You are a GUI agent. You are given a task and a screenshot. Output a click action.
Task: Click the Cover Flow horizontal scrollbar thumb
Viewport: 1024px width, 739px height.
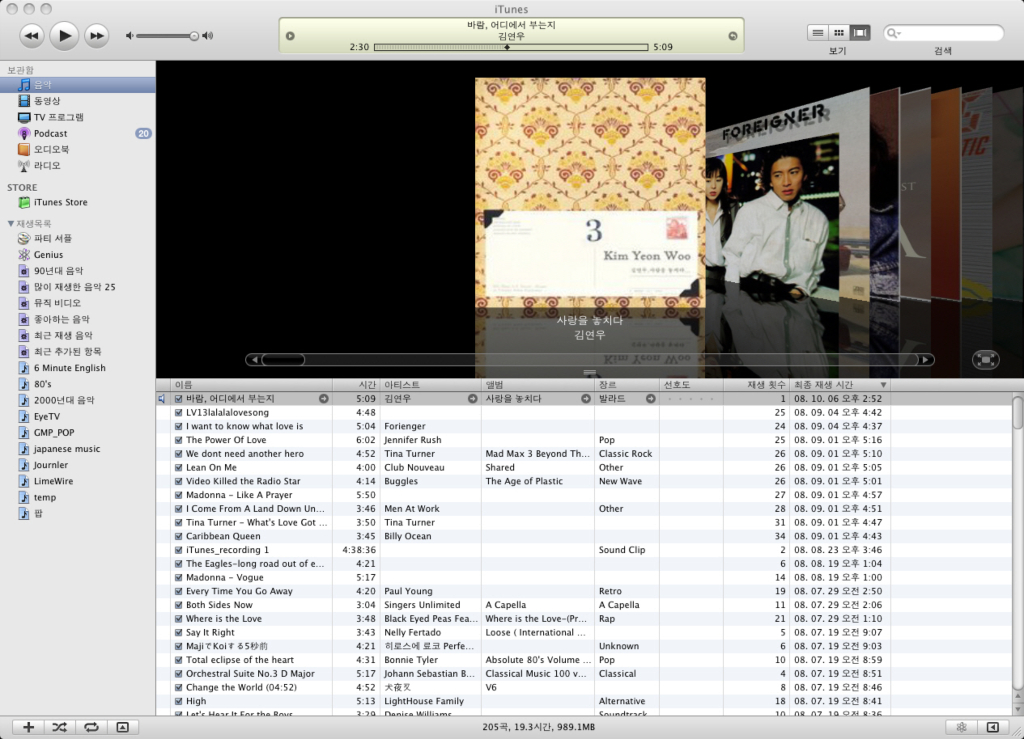(283, 360)
